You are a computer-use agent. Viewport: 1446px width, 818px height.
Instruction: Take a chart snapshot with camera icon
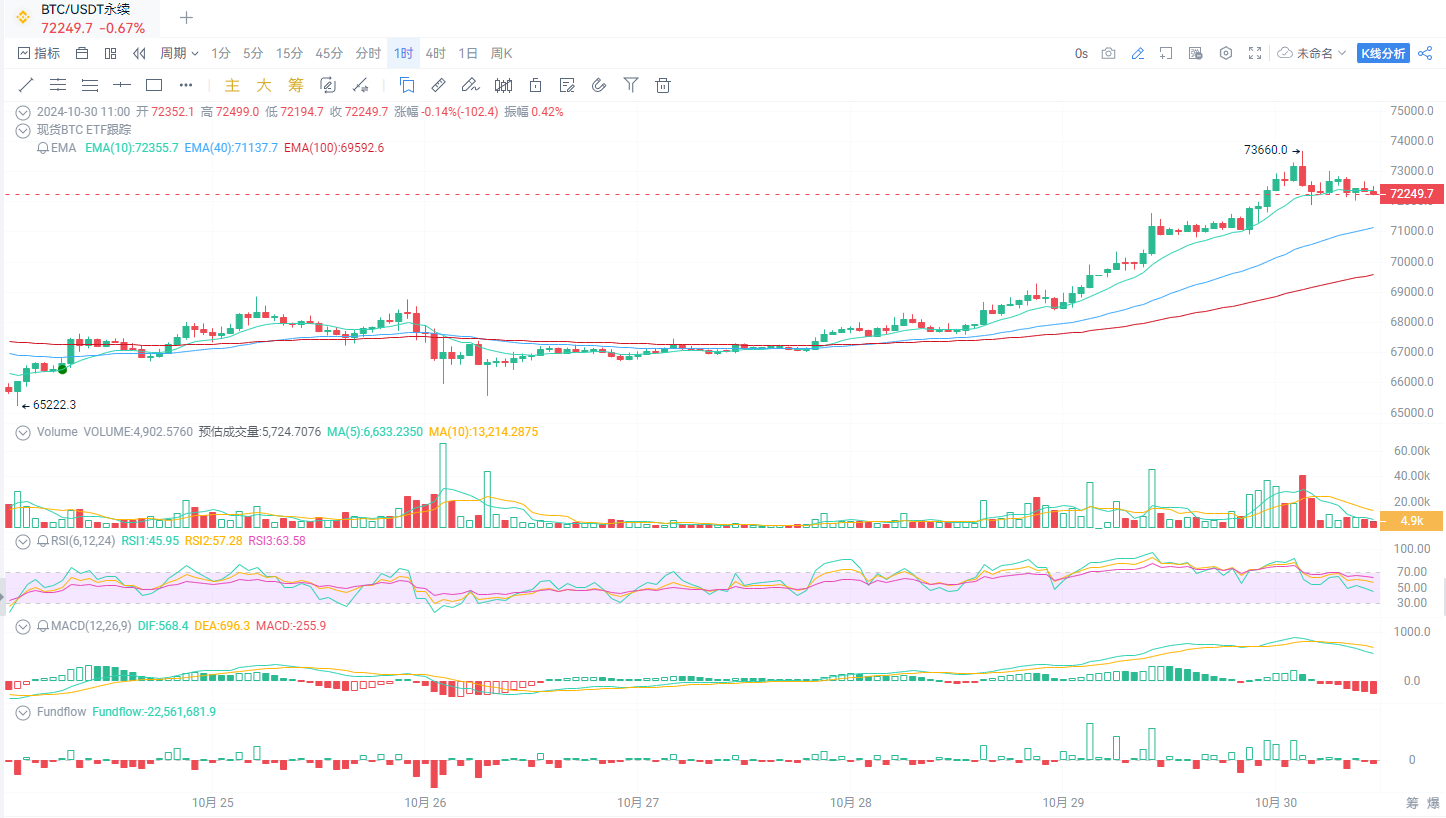[x=1108, y=53]
